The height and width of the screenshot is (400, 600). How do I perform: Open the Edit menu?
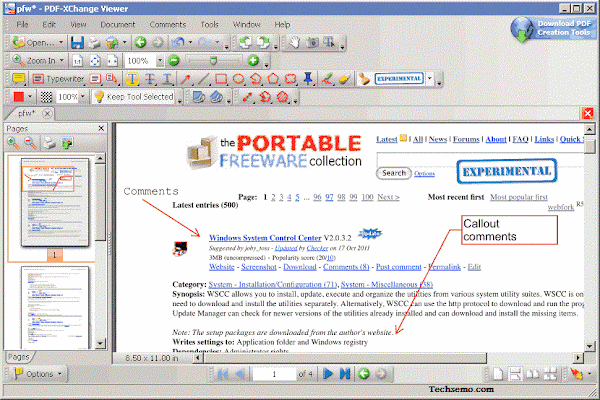(x=49, y=24)
